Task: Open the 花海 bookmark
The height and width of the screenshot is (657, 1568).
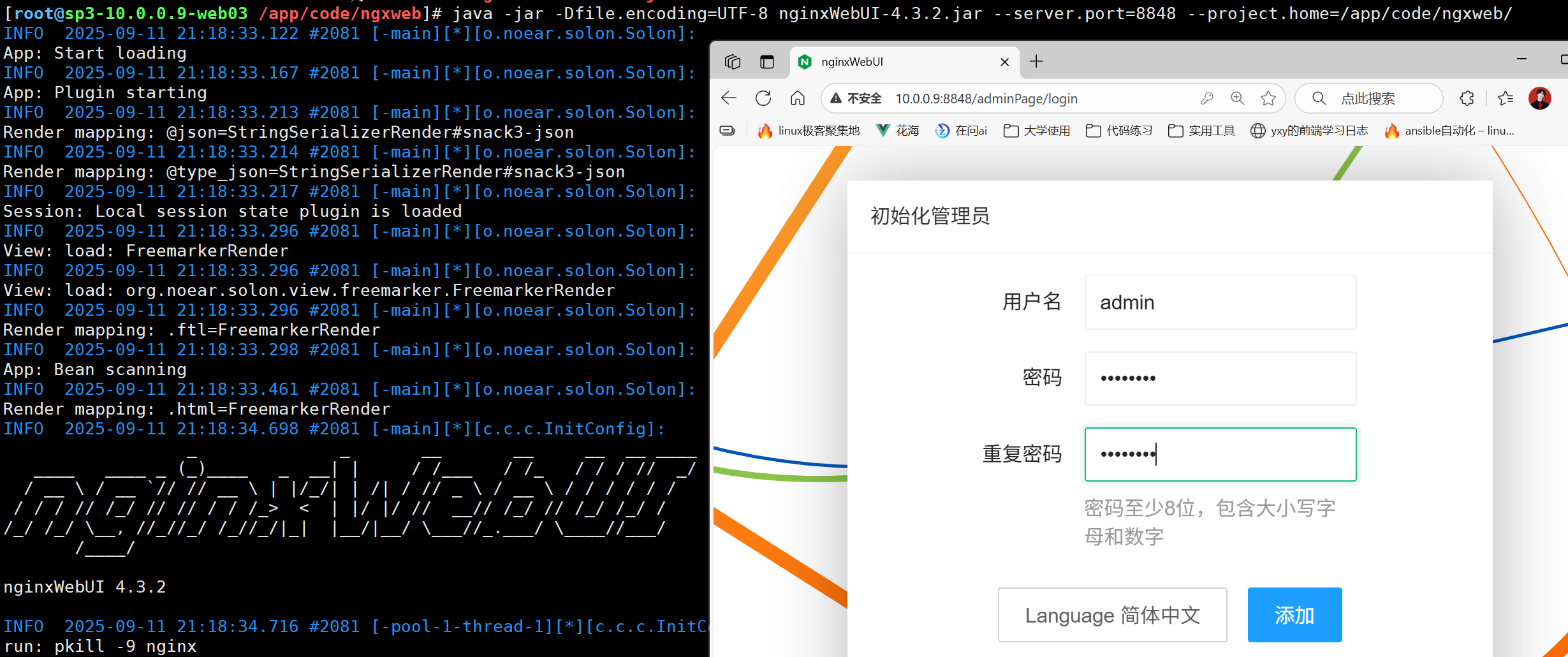Action: 898,131
